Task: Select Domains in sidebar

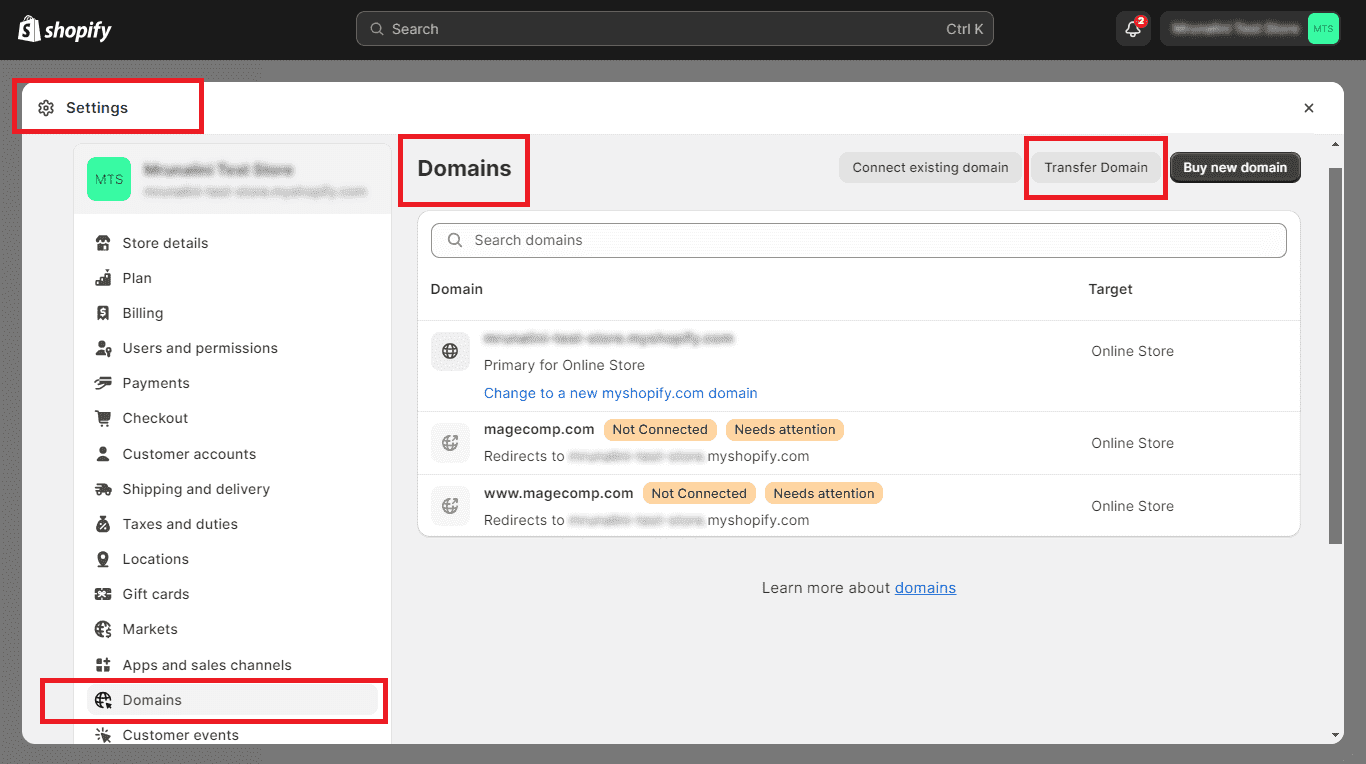Action: tap(232, 700)
